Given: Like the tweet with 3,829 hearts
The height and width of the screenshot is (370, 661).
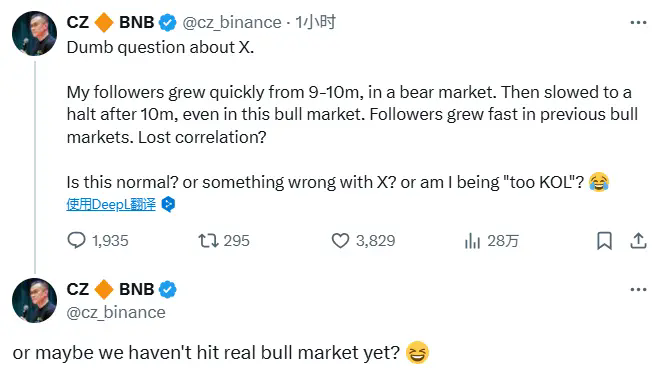Looking at the screenshot, I should 340,241.
